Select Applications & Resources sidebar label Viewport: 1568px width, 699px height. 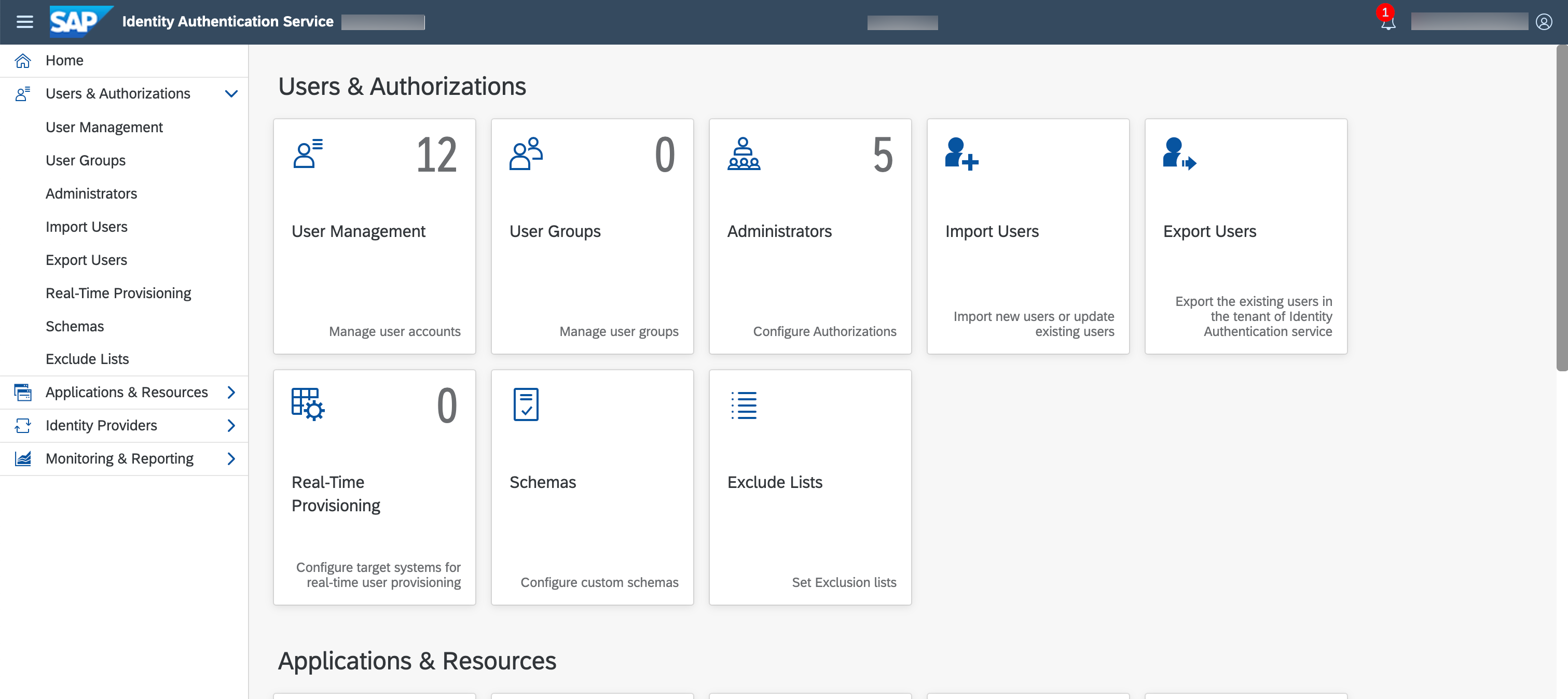(127, 393)
